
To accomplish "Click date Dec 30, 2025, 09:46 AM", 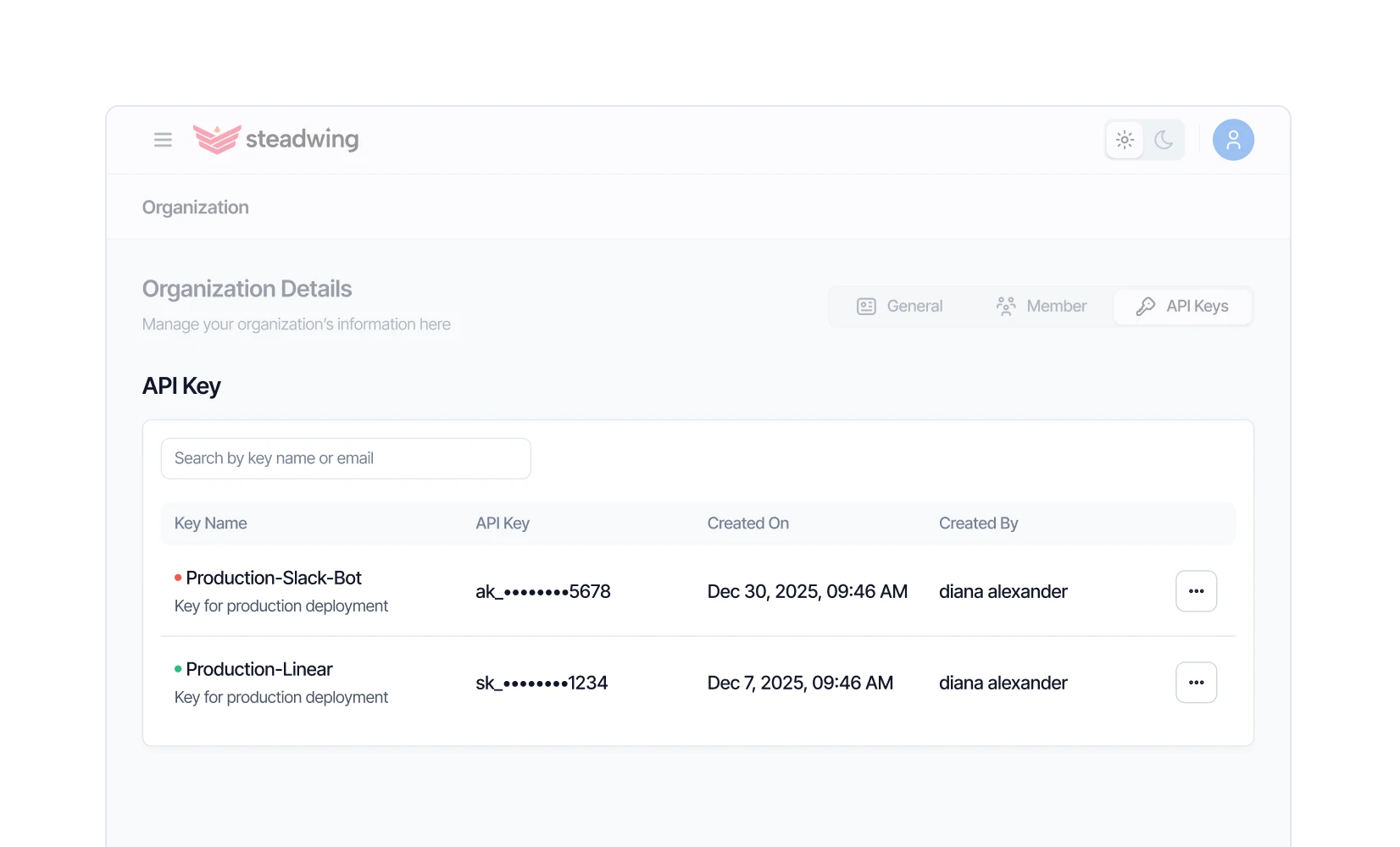I will (x=808, y=591).
